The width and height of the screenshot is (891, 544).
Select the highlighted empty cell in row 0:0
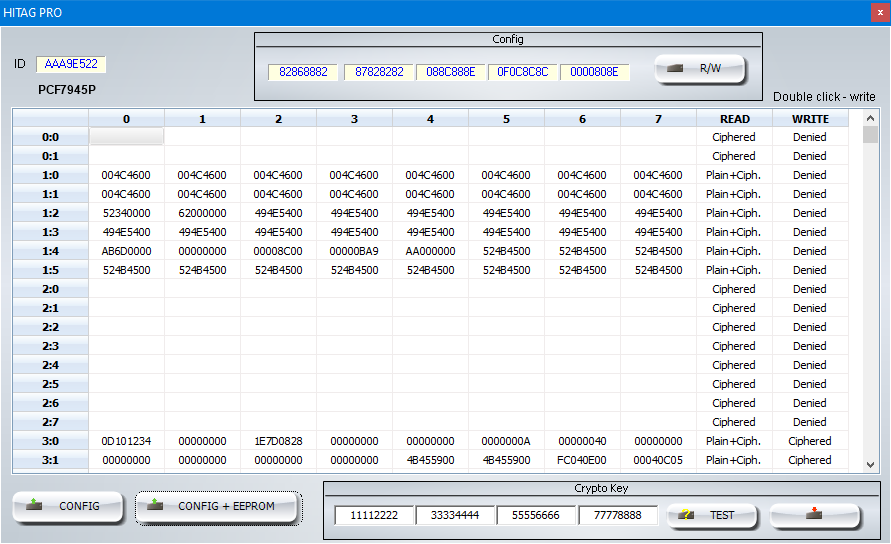tap(127, 137)
